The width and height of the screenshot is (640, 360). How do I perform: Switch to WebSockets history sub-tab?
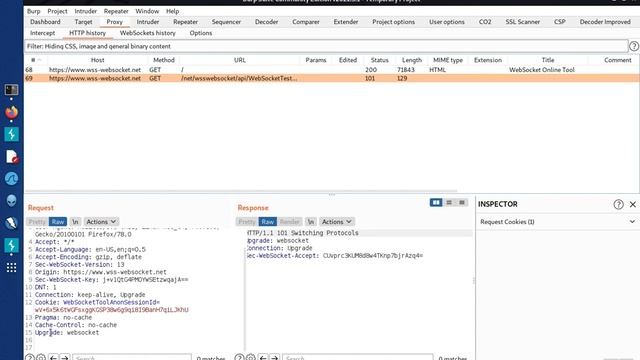point(147,33)
